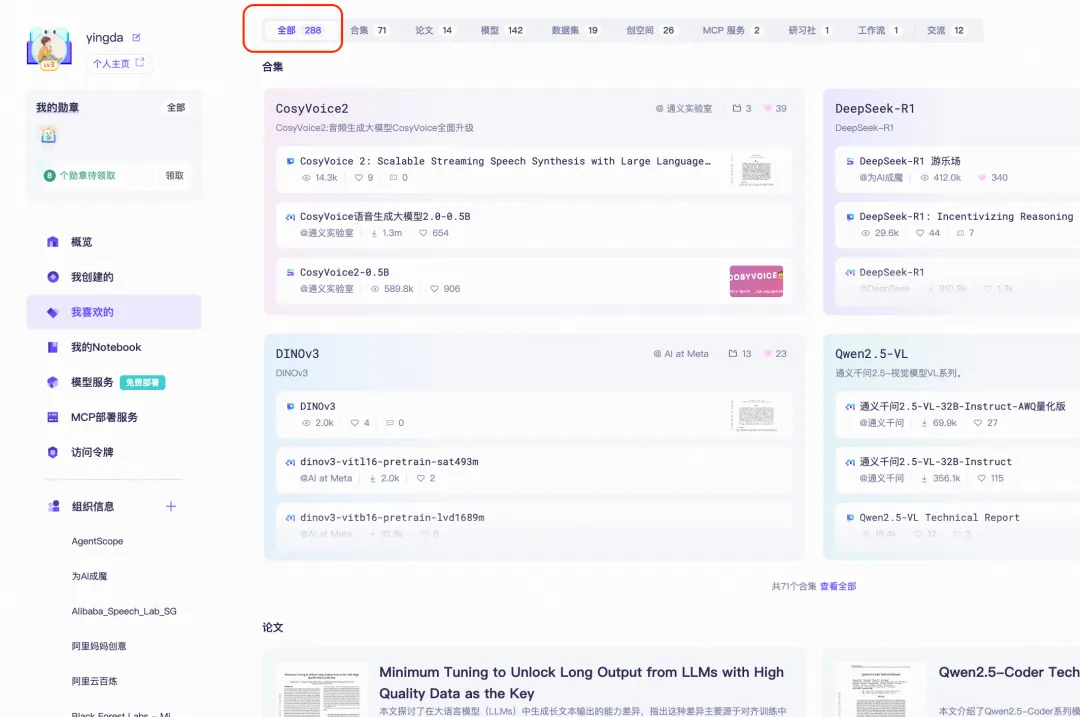Select the 我喜欢的 sidebar item

click(x=114, y=312)
